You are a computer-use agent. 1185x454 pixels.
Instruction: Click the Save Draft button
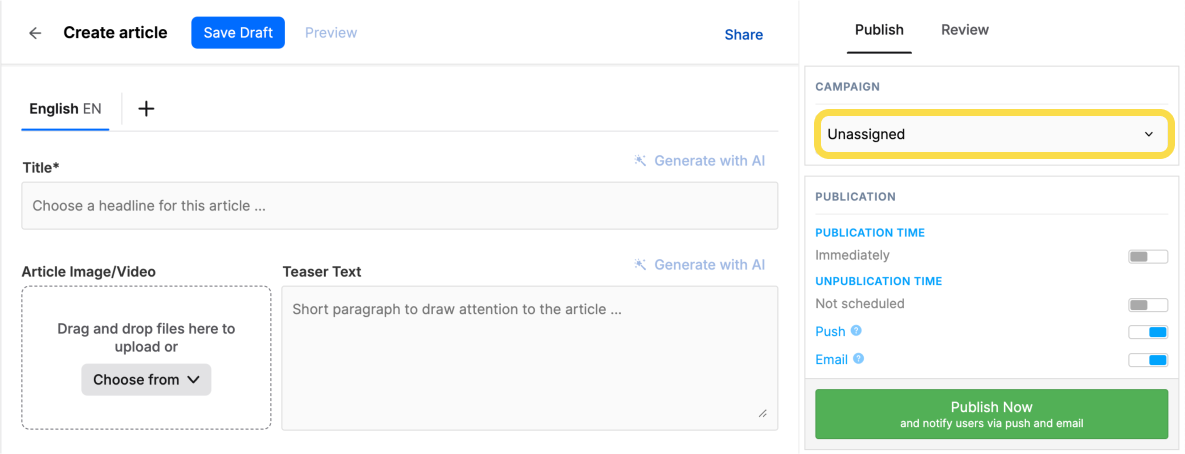tap(238, 33)
